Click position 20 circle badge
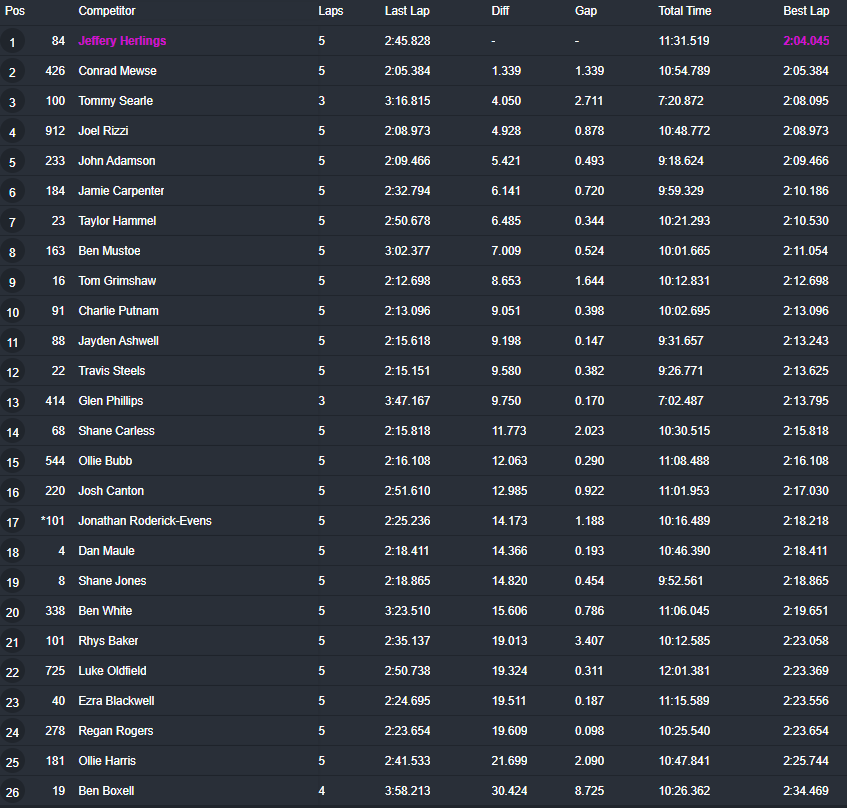 pos(12,612)
